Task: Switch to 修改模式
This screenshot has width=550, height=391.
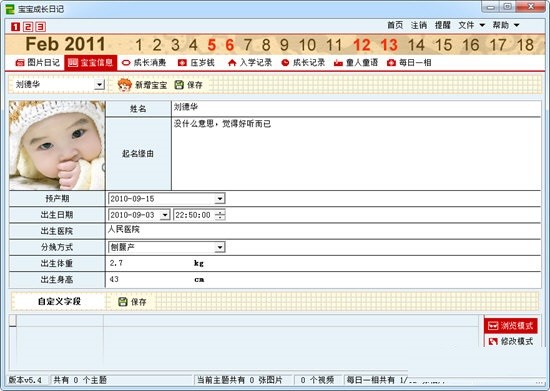Action: pos(511,341)
